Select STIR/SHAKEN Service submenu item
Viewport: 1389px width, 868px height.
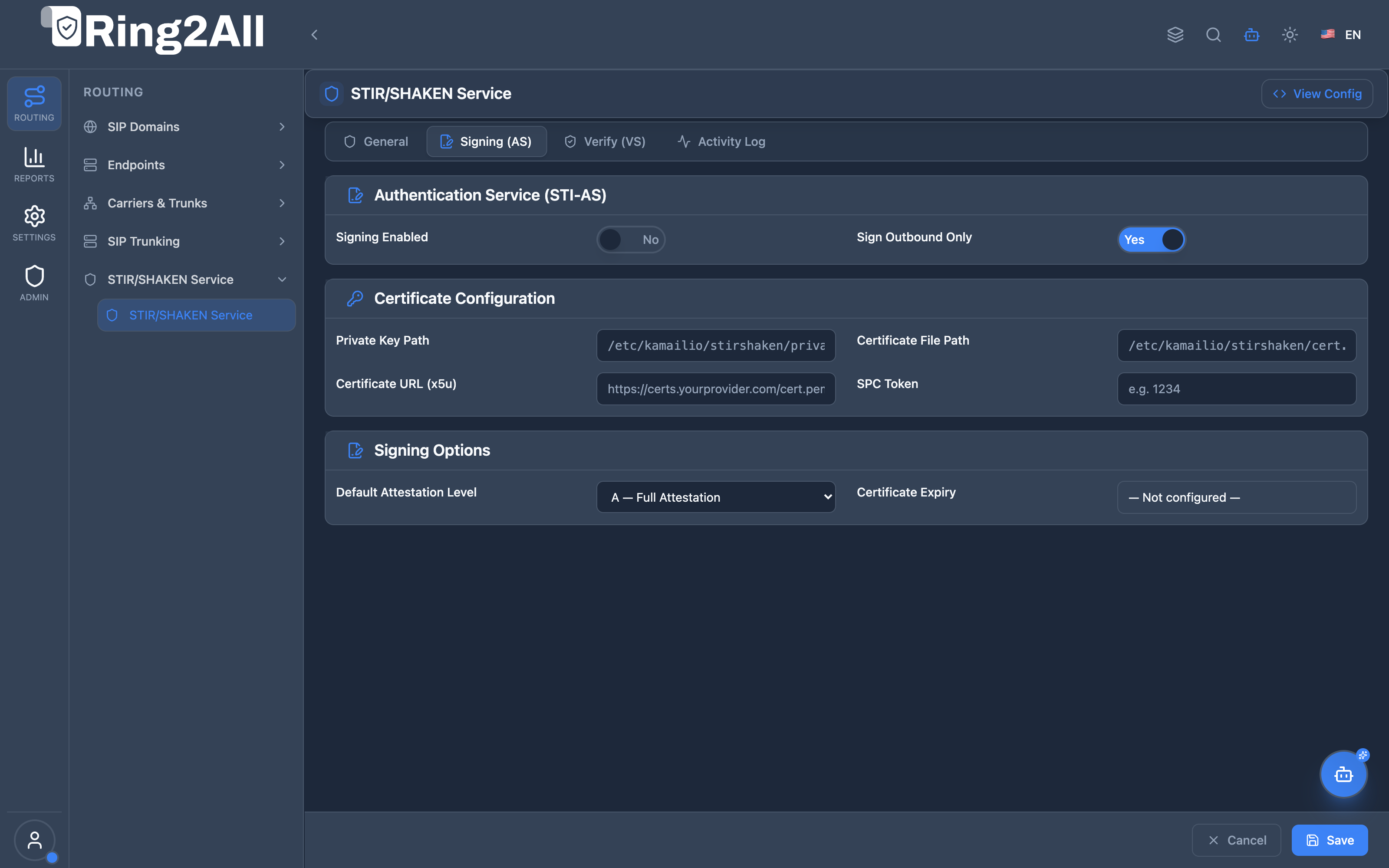(196, 315)
